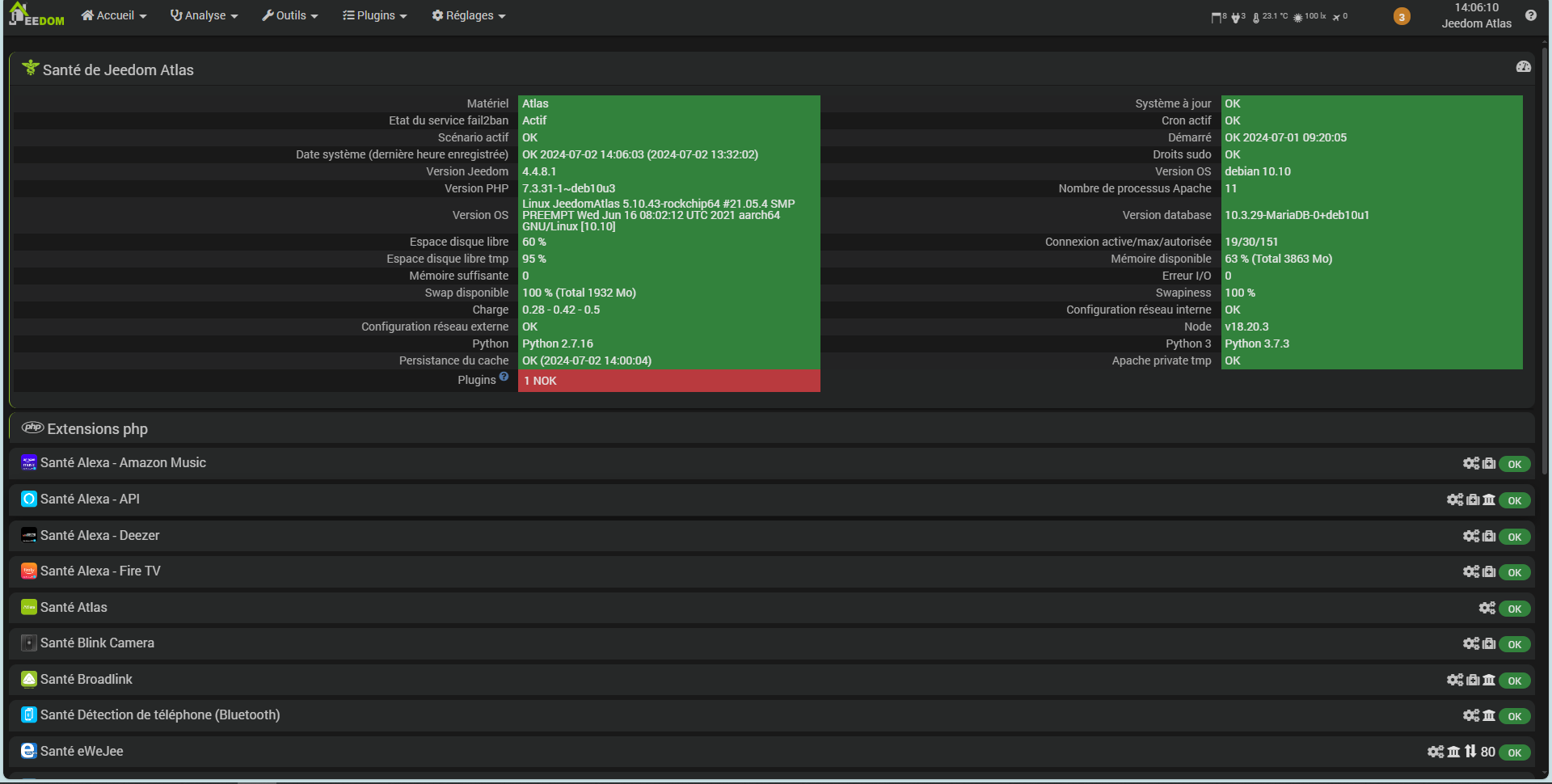Click the columned building icon on eWeJee row
Screen dimensions: 1552x784
pos(1453,752)
